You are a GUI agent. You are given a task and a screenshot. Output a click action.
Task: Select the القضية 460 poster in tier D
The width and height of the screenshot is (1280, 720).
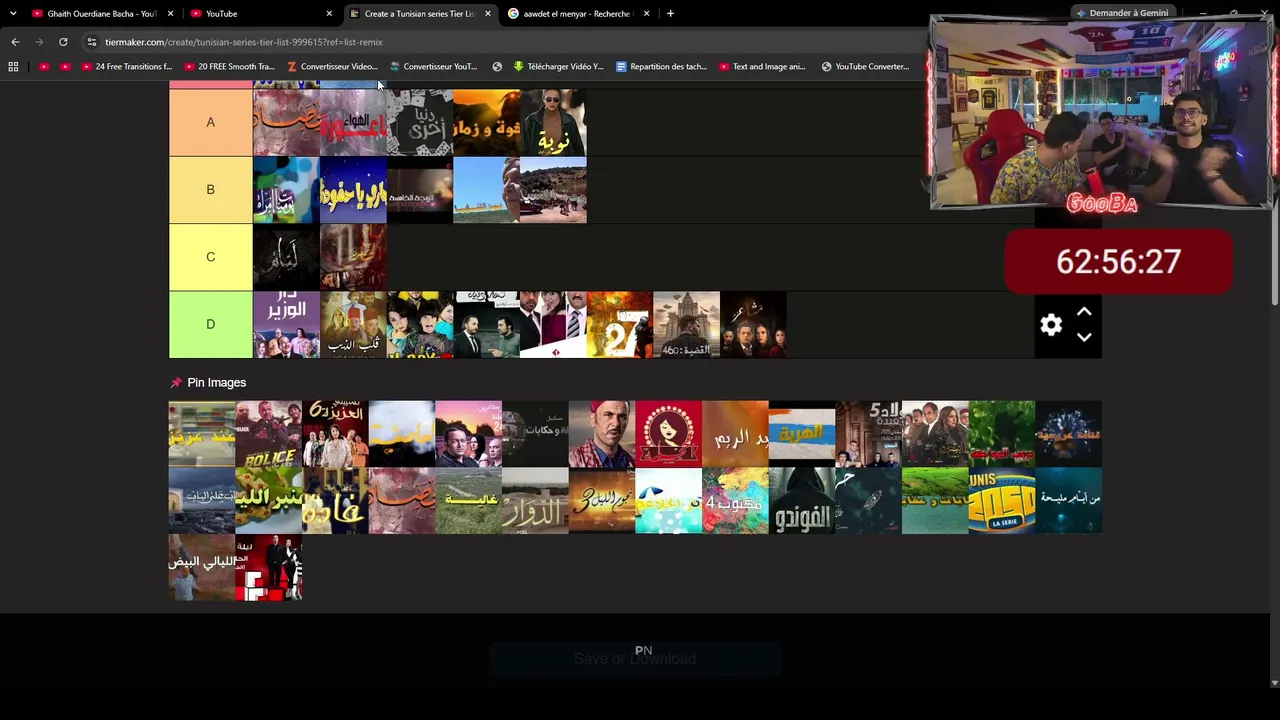(686, 325)
